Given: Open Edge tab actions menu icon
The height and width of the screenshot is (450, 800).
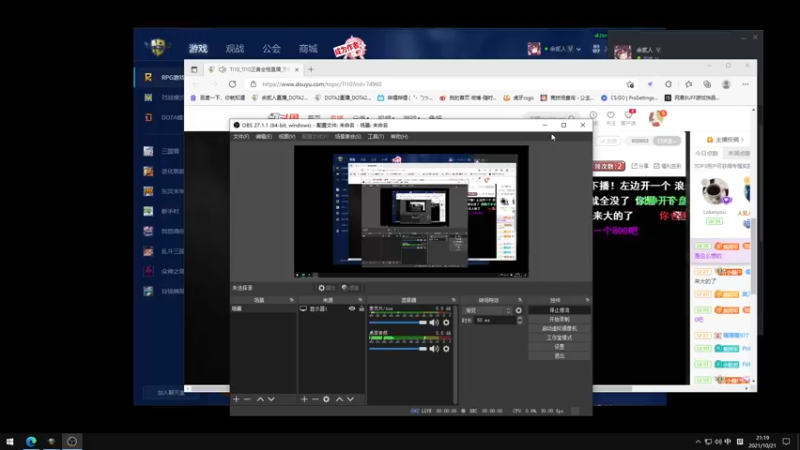Looking at the screenshot, I should tap(194, 69).
